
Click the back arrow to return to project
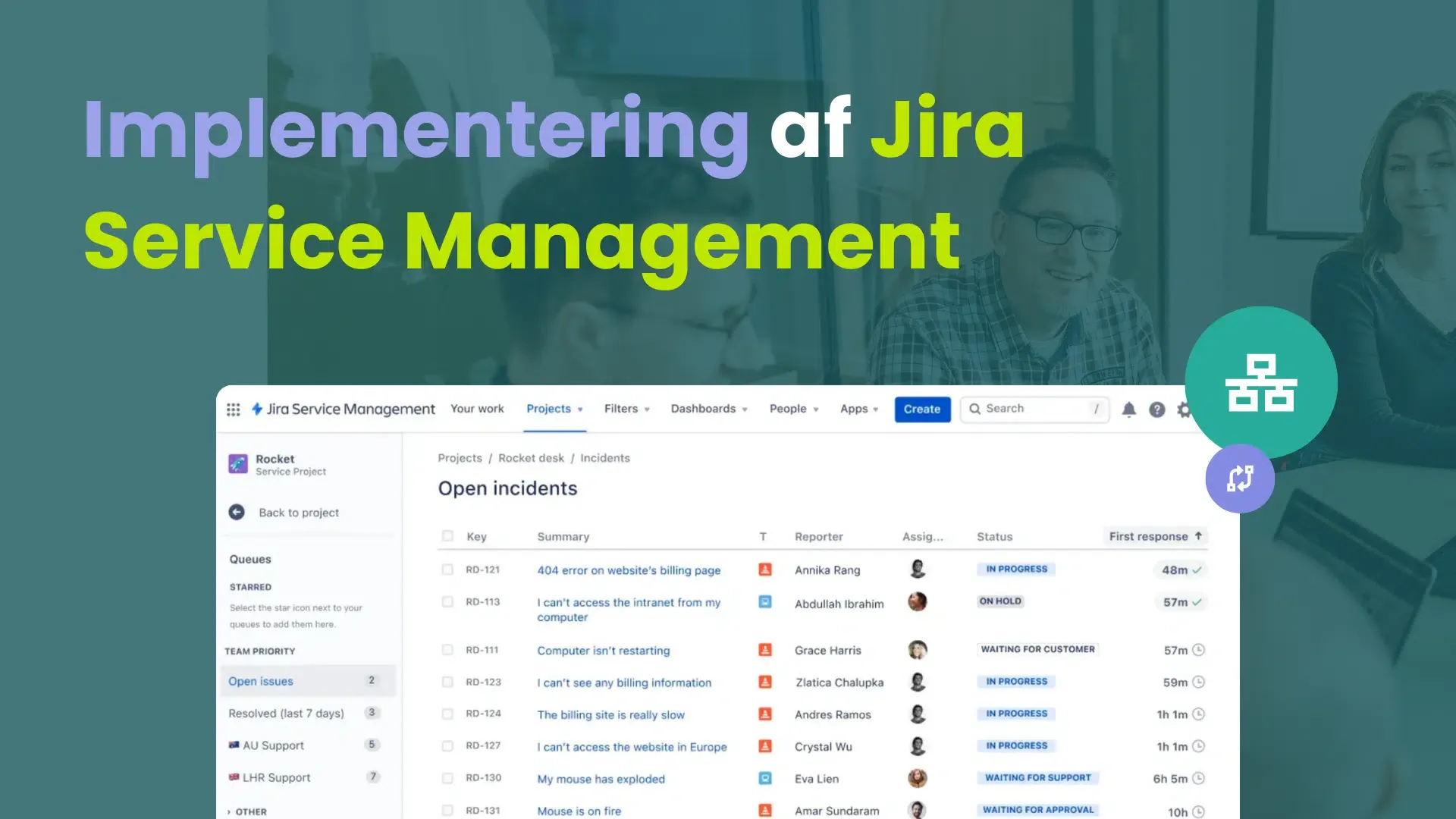point(237,513)
